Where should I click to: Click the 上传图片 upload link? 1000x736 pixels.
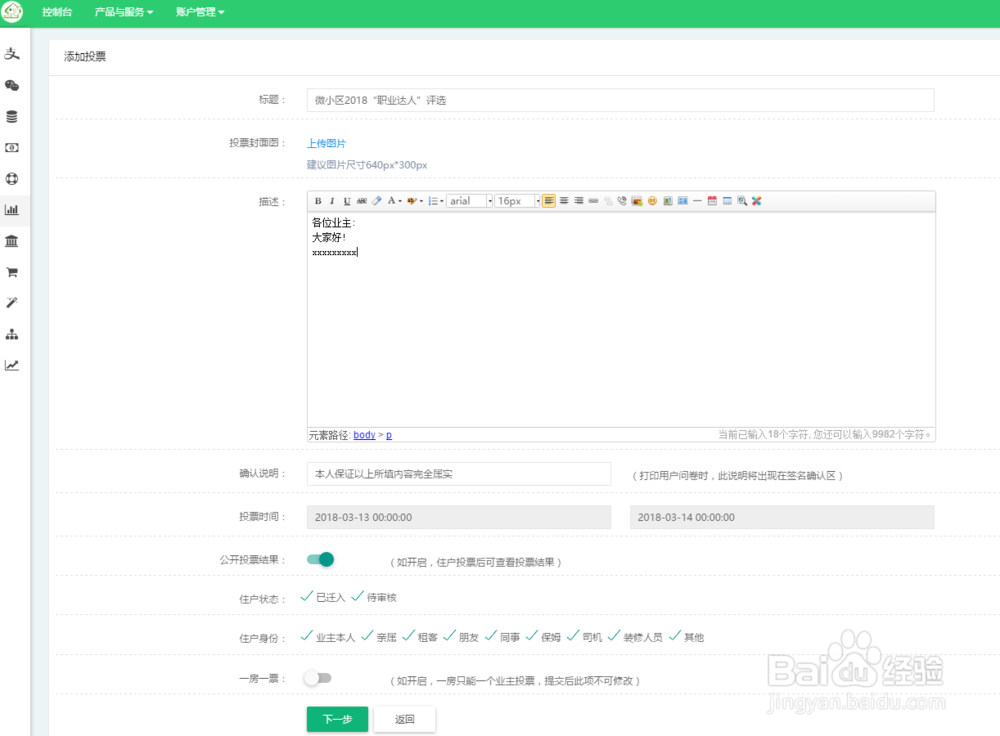coord(326,143)
